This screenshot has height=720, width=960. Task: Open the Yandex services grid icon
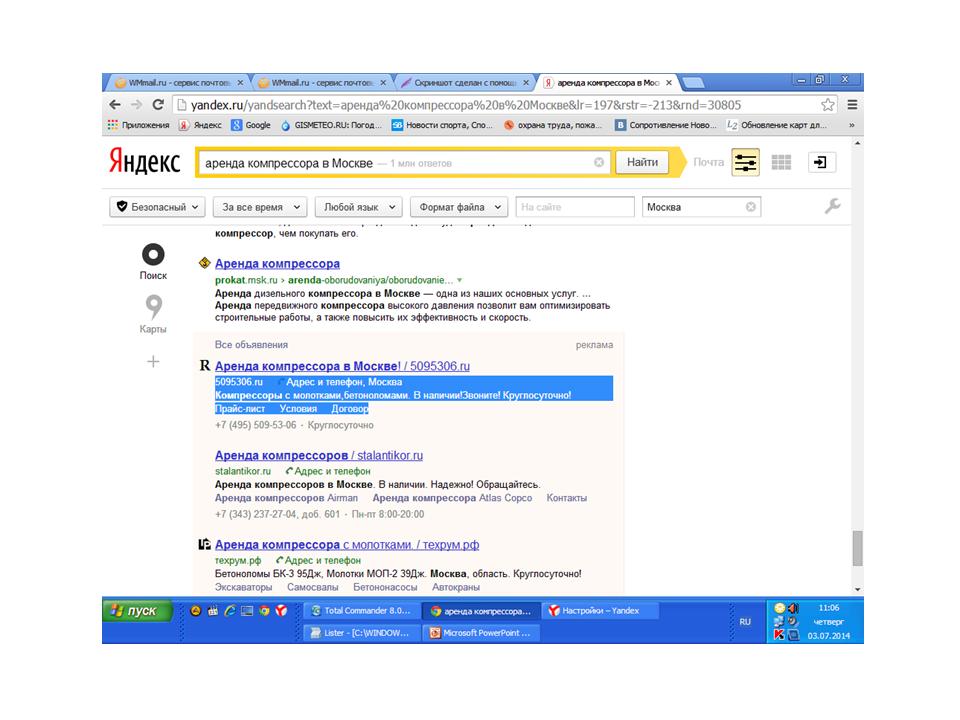pyautogui.click(x=781, y=162)
